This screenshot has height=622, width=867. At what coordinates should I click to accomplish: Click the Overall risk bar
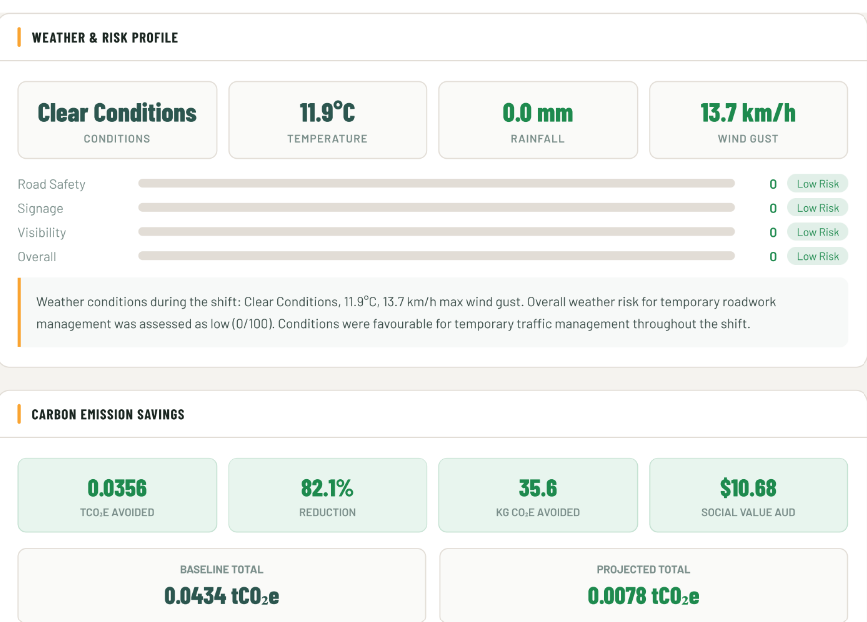tap(436, 256)
